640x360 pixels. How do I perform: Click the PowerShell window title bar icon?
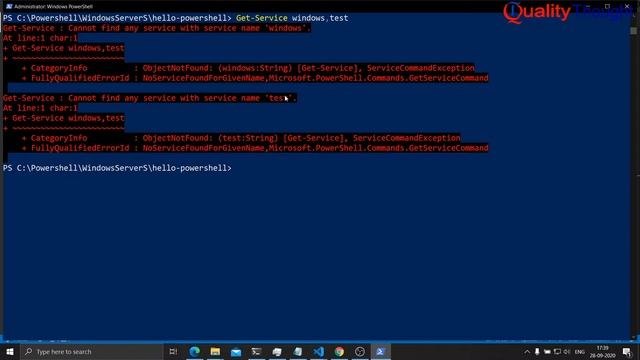click(x=9, y=7)
